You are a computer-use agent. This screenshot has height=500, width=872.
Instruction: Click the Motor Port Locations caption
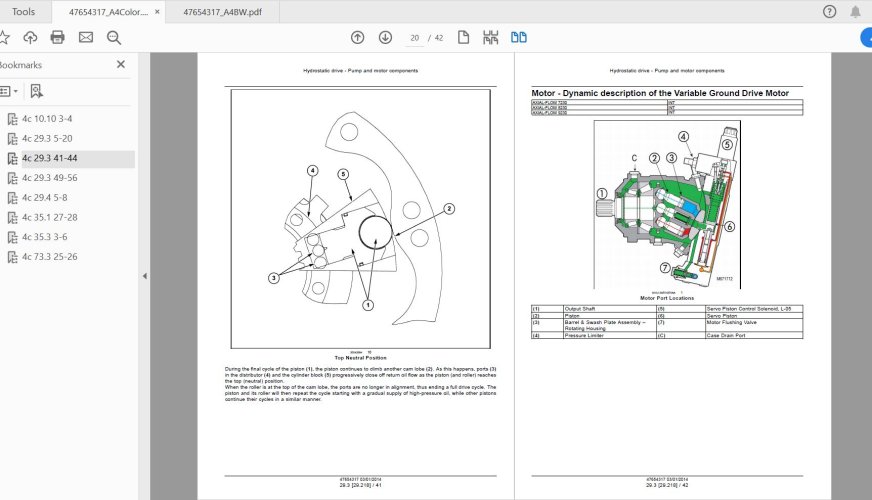667,298
